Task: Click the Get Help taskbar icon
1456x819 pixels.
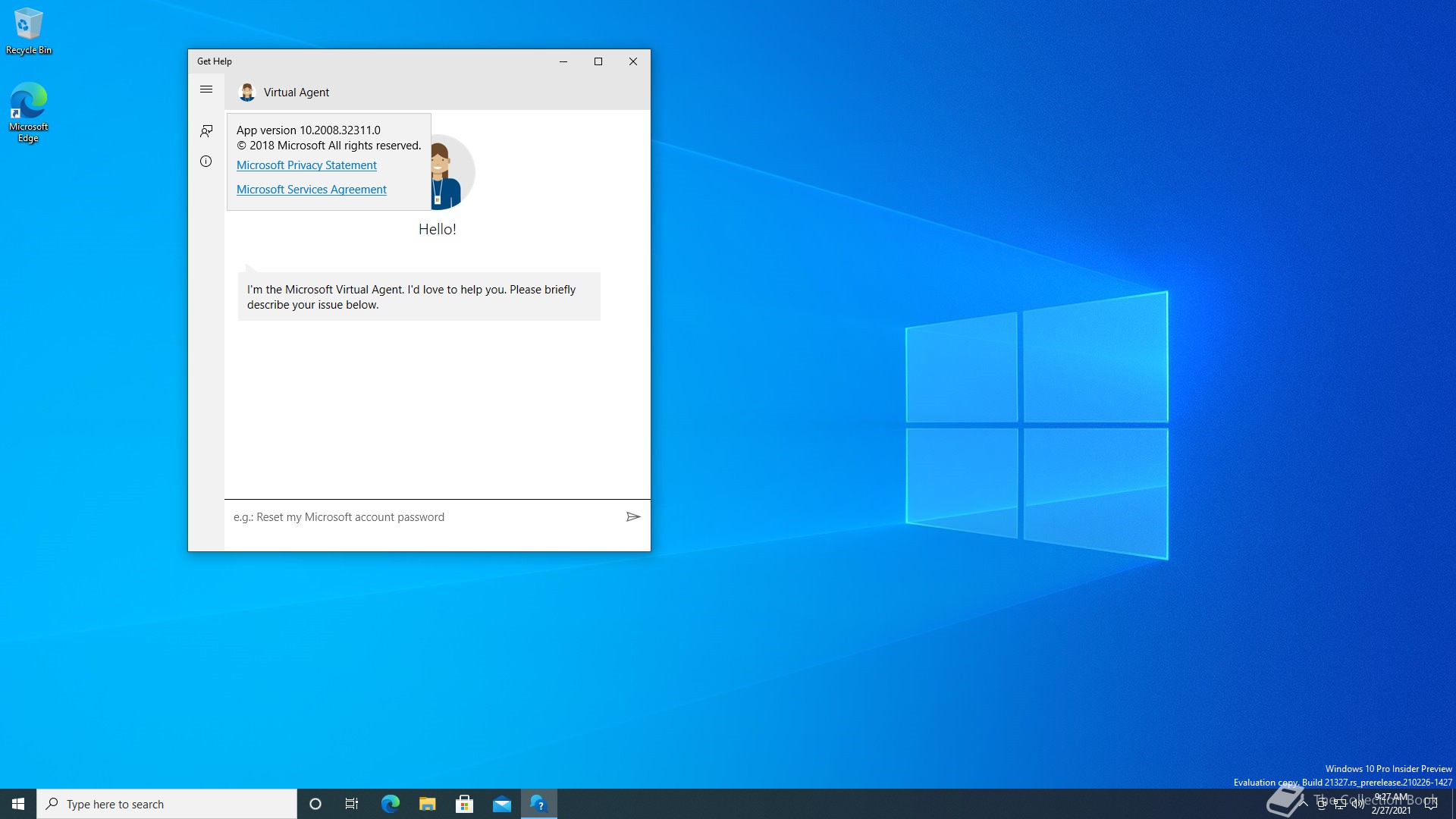Action: tap(539, 804)
